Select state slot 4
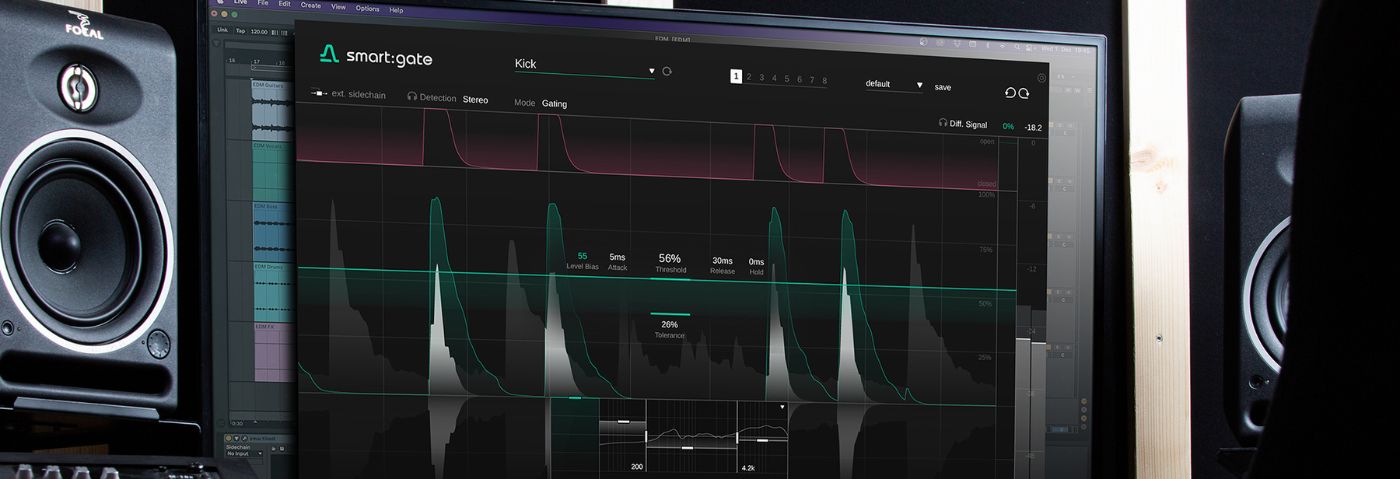Screen dimensions: 1400x479 tap(774, 78)
